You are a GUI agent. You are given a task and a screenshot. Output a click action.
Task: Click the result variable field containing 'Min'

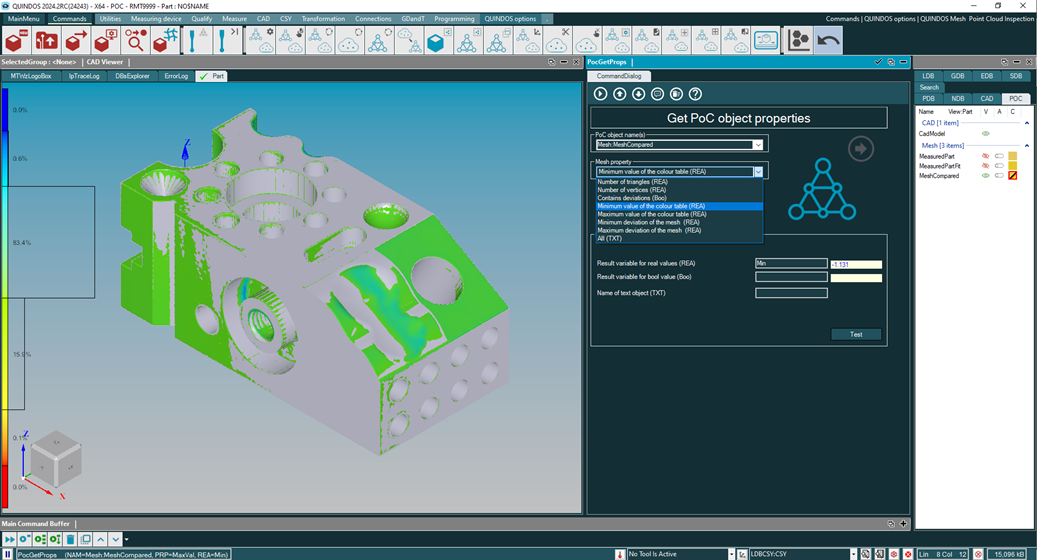point(791,263)
